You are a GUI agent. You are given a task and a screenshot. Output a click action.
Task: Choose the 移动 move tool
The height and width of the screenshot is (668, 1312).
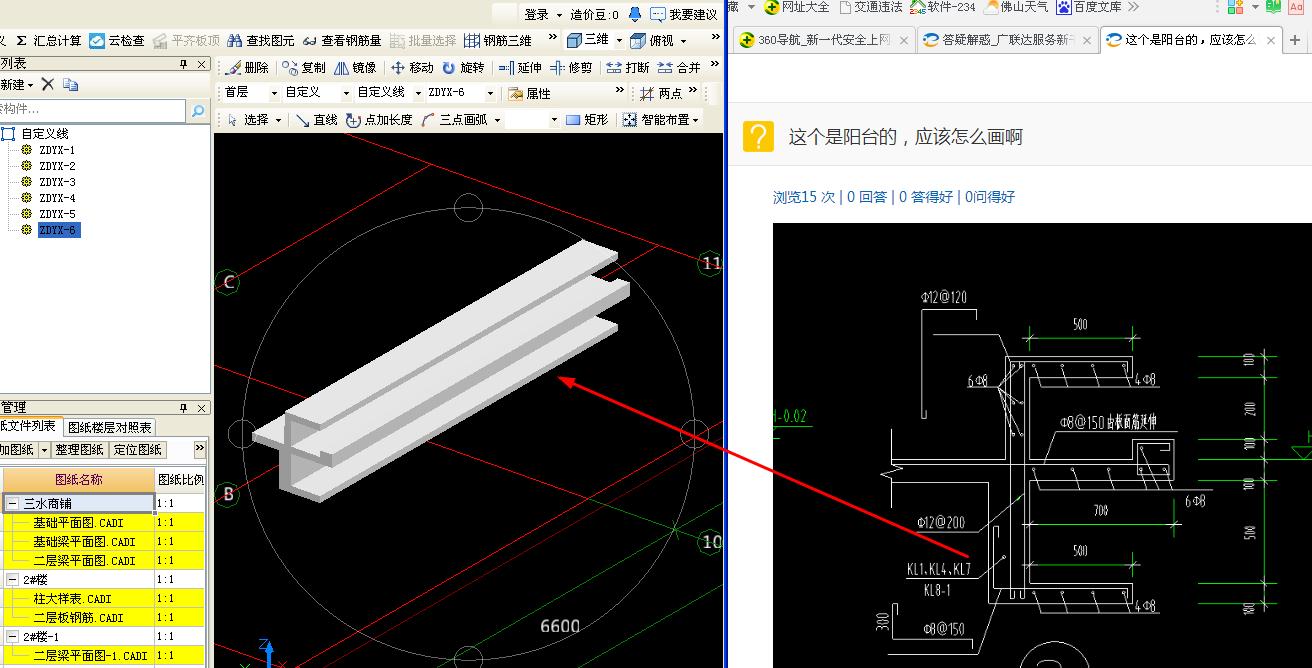(412, 68)
